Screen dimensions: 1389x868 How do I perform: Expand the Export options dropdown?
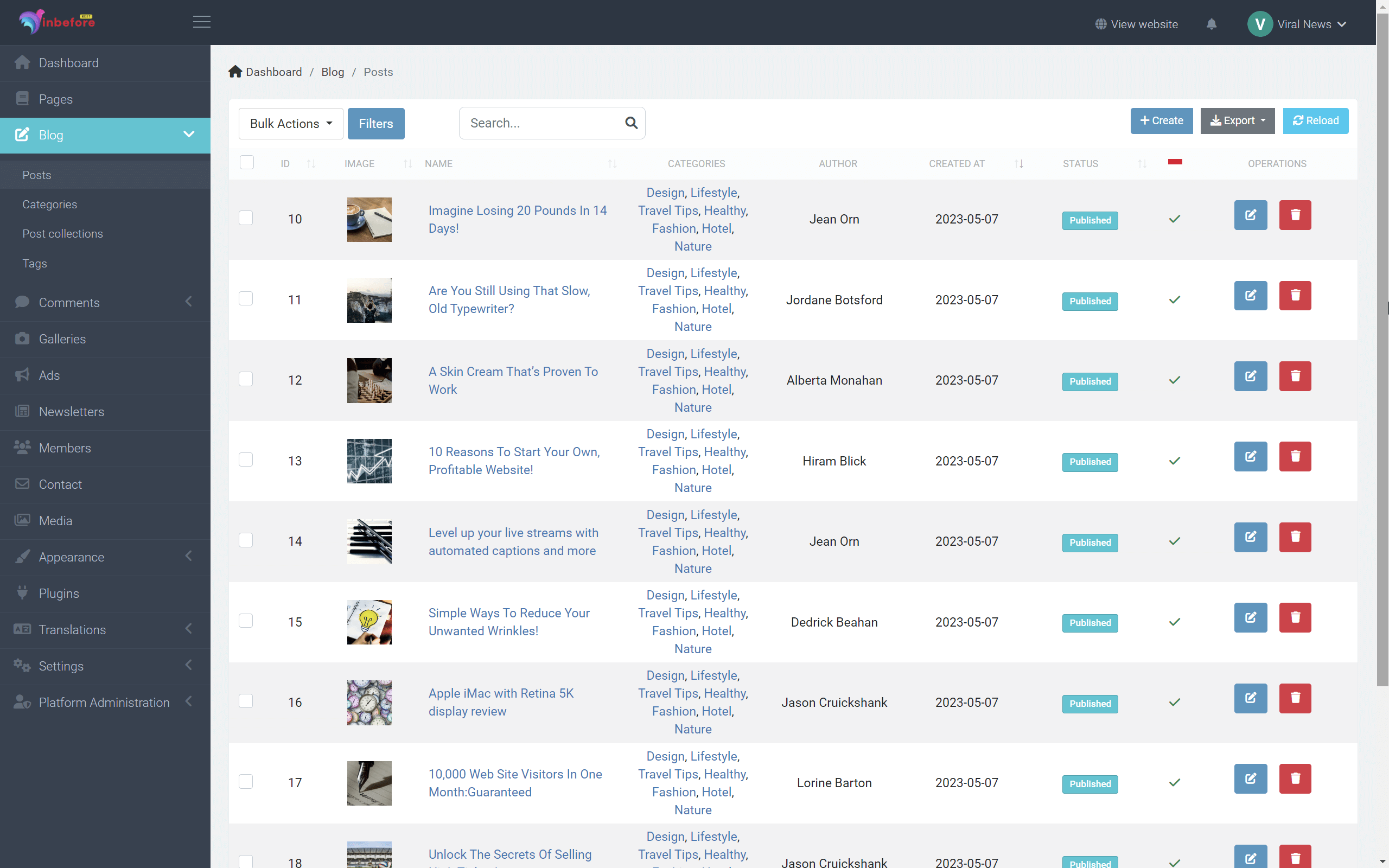tap(1237, 120)
